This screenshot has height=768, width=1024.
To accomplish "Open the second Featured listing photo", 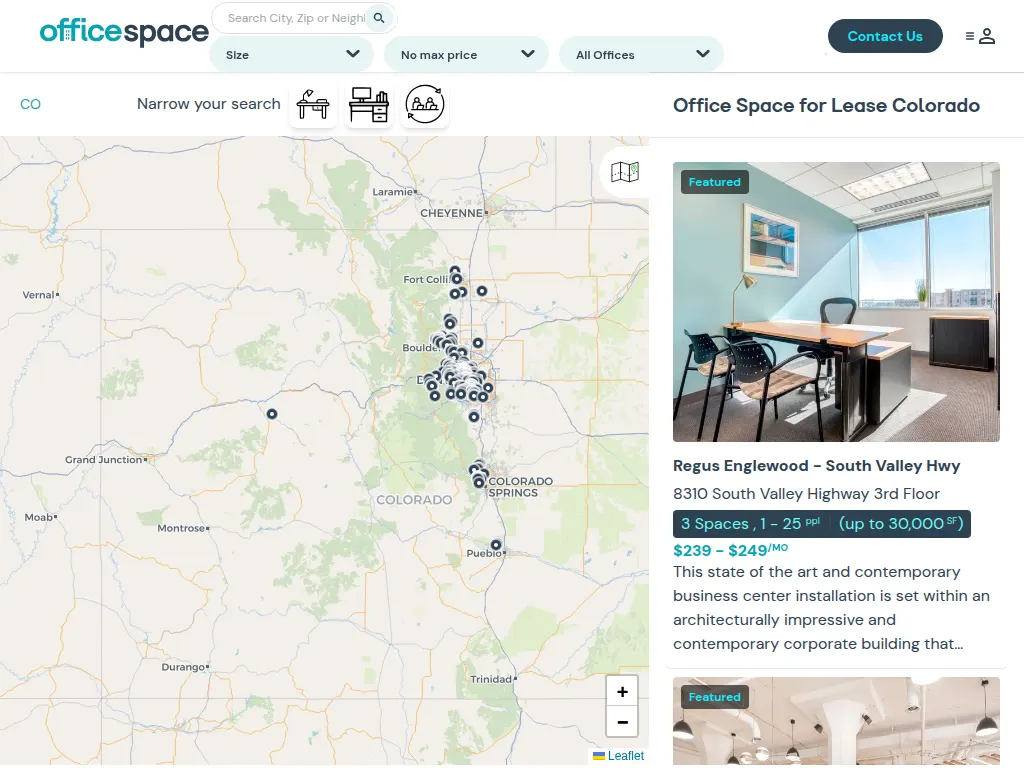I will point(836,721).
